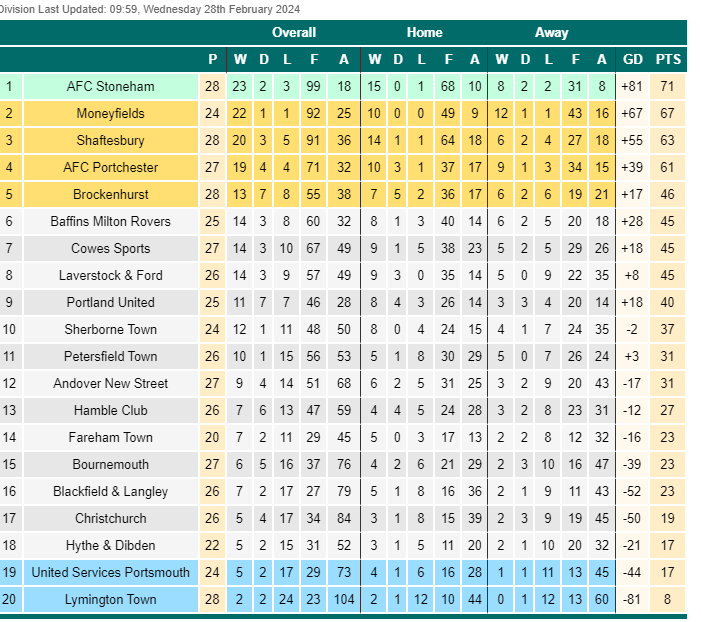Select Laverstock & Ford team entry
The image size is (701, 622).
point(110,275)
